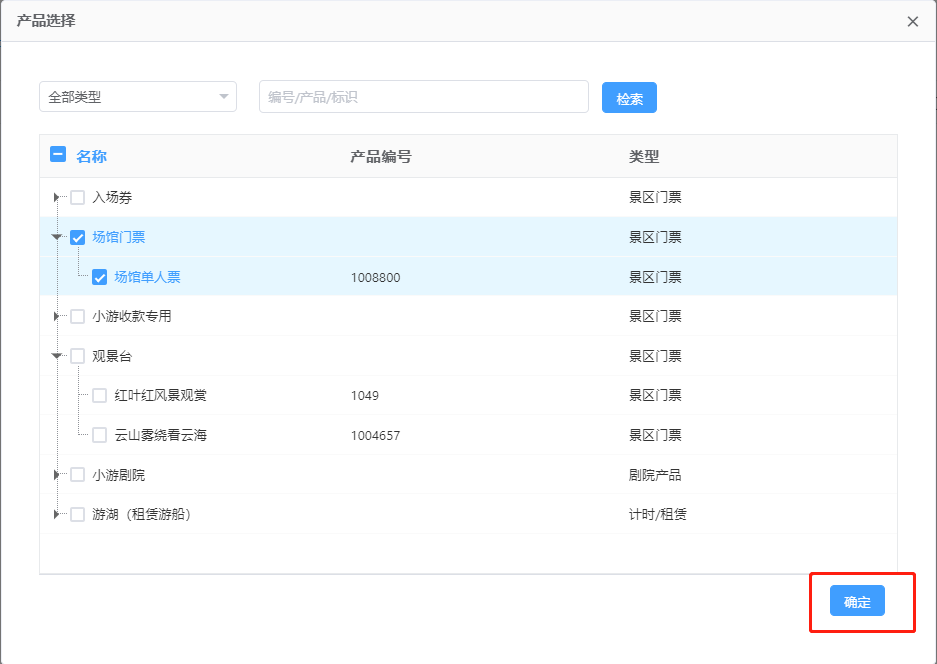Check the 红叶红风景观赏 checkbox
The image size is (937, 664).
pos(100,396)
